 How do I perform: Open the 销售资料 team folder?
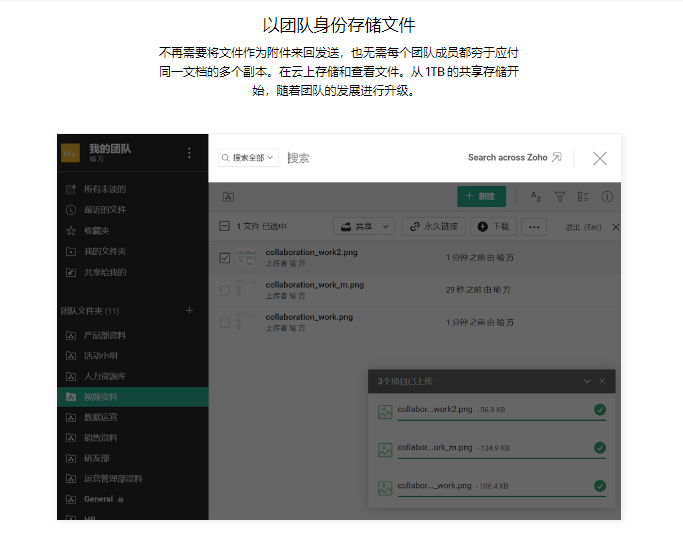pyautogui.click(x=101, y=438)
